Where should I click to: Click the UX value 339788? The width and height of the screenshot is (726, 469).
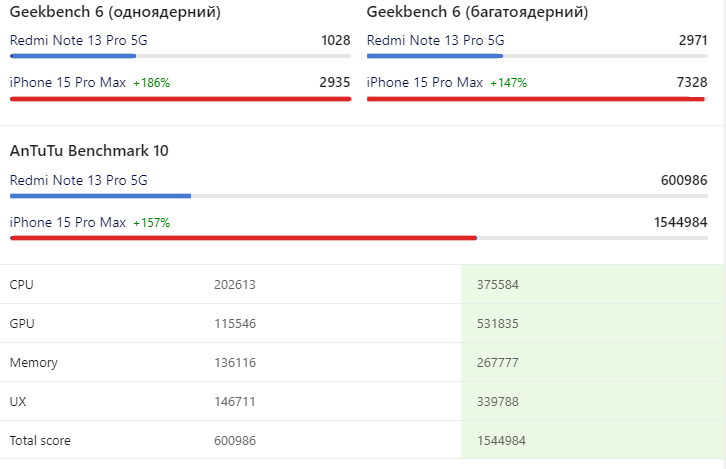(x=498, y=401)
